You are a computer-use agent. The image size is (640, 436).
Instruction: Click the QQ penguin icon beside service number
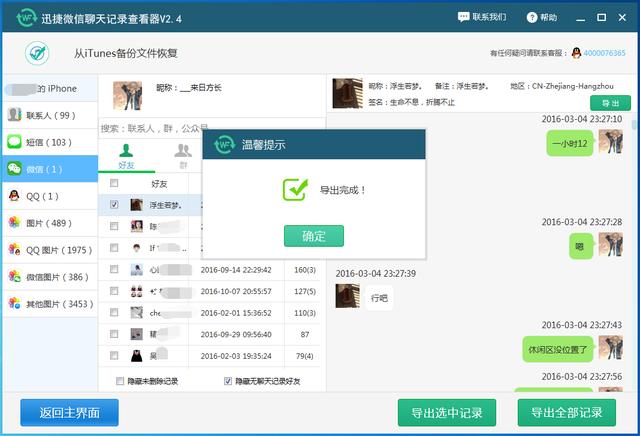click(576, 53)
